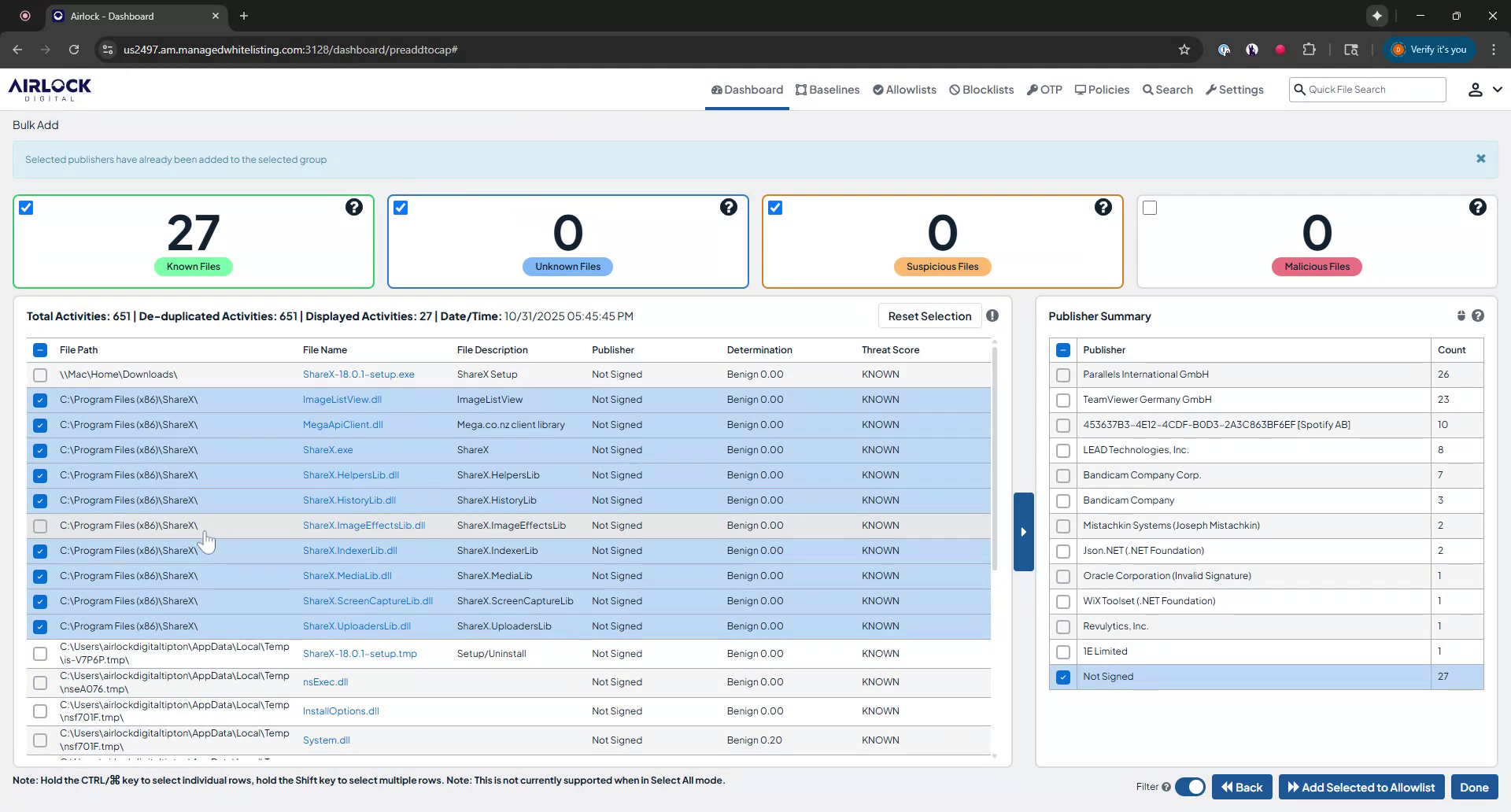Select the ShareX.ImageEffectsLib.dll row checkbox

(40, 526)
